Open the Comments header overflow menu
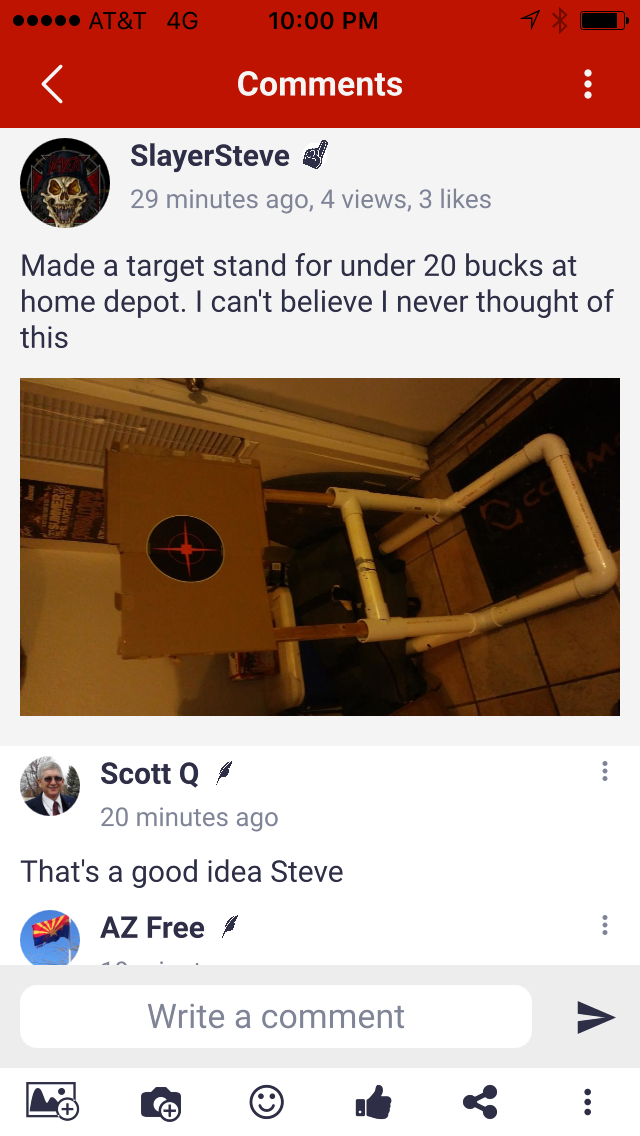Image resolution: width=640 pixels, height=1136 pixels. coord(588,84)
